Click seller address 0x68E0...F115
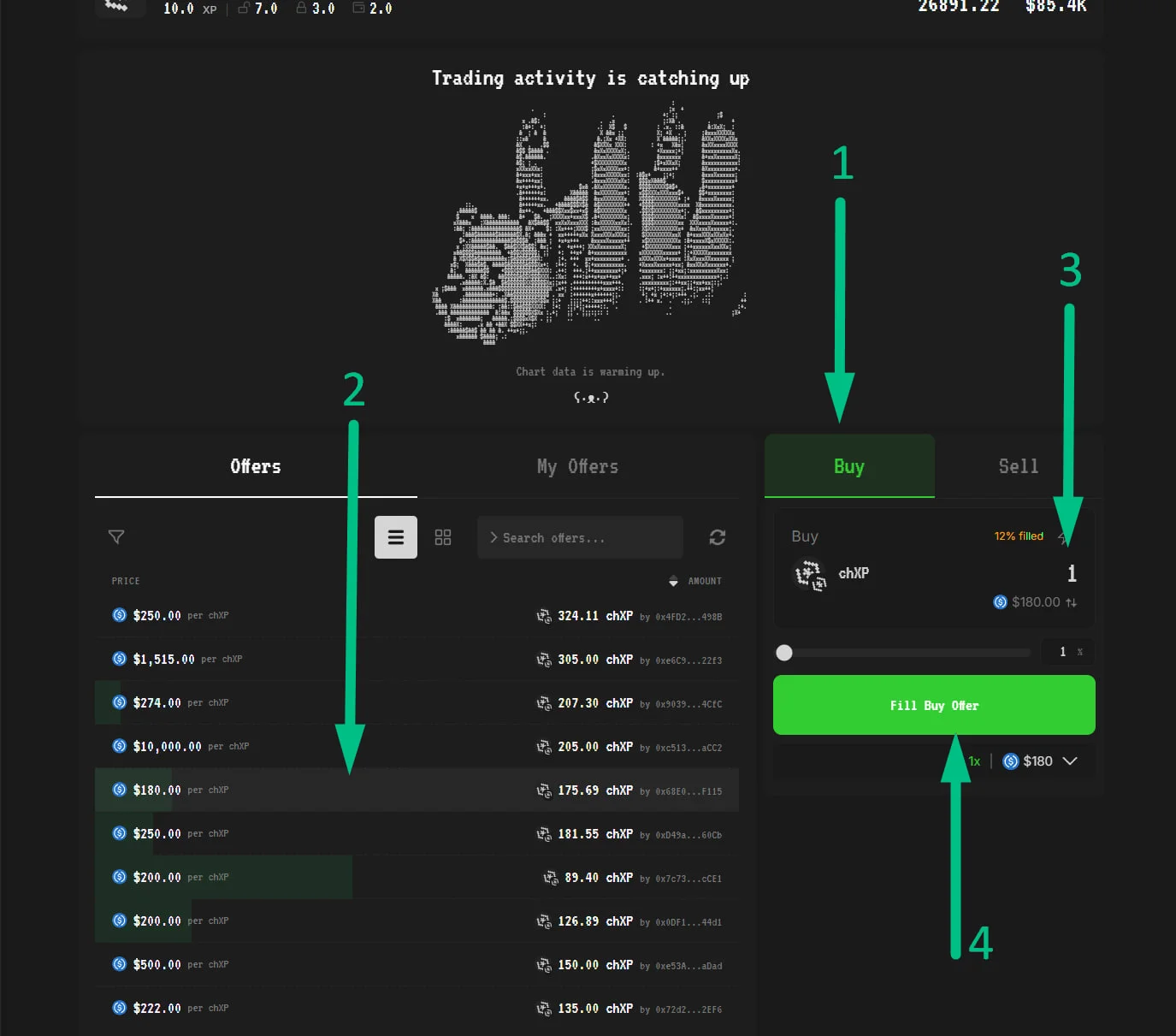Screen dimensions: 1176x1036 tap(688, 791)
